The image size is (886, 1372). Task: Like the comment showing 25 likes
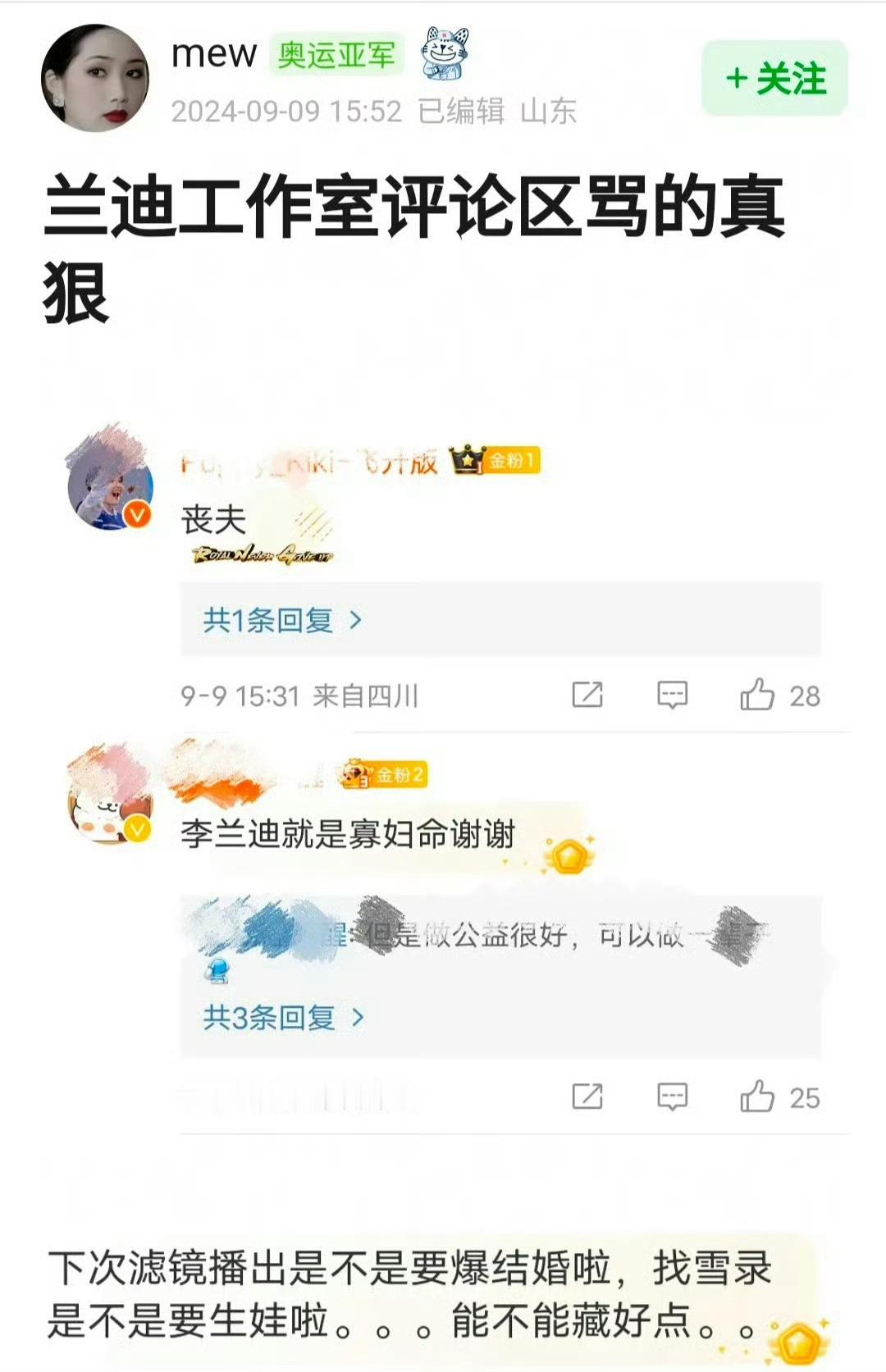click(x=757, y=1096)
